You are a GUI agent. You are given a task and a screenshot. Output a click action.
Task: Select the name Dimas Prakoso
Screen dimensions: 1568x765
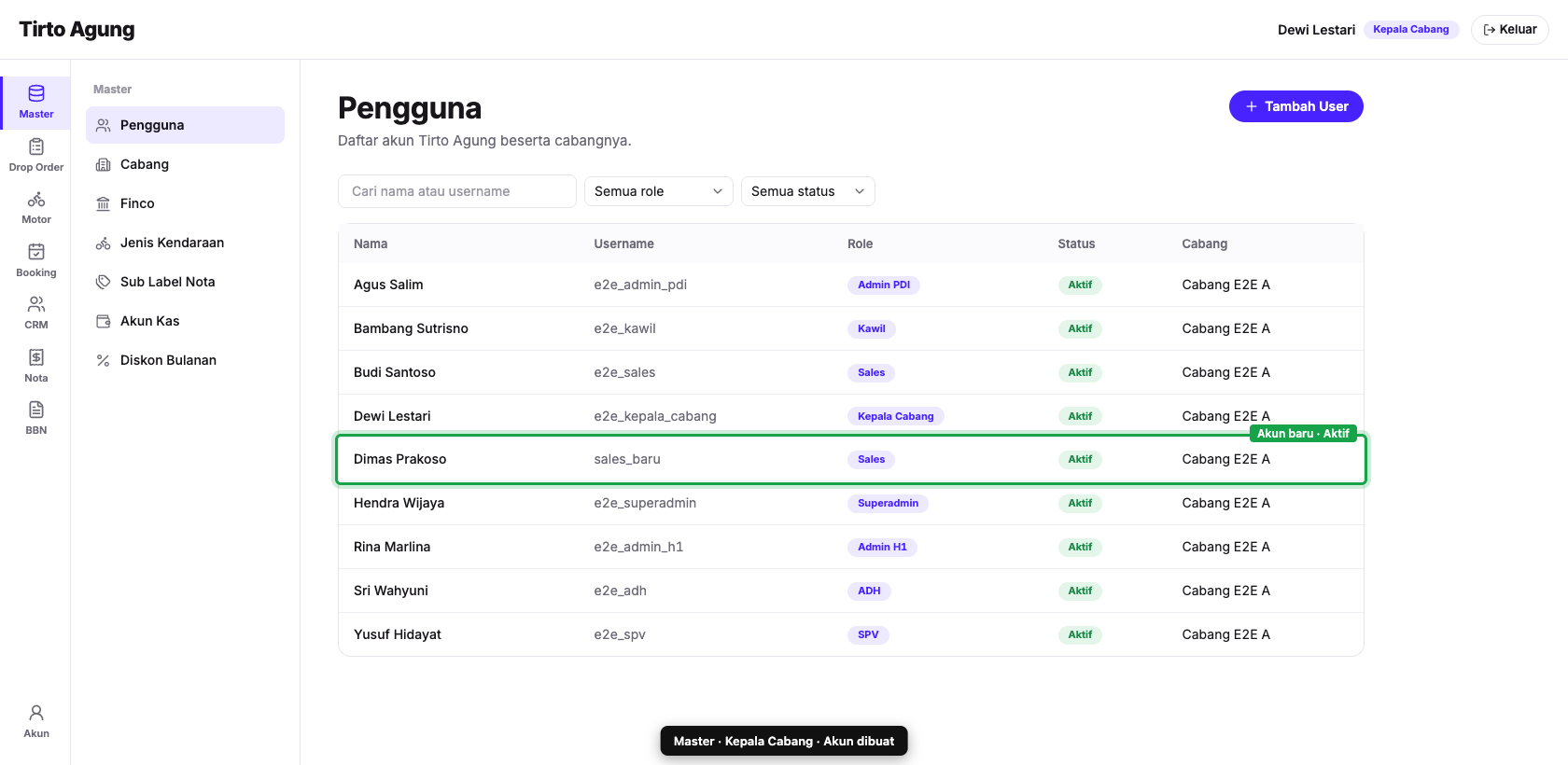click(399, 459)
